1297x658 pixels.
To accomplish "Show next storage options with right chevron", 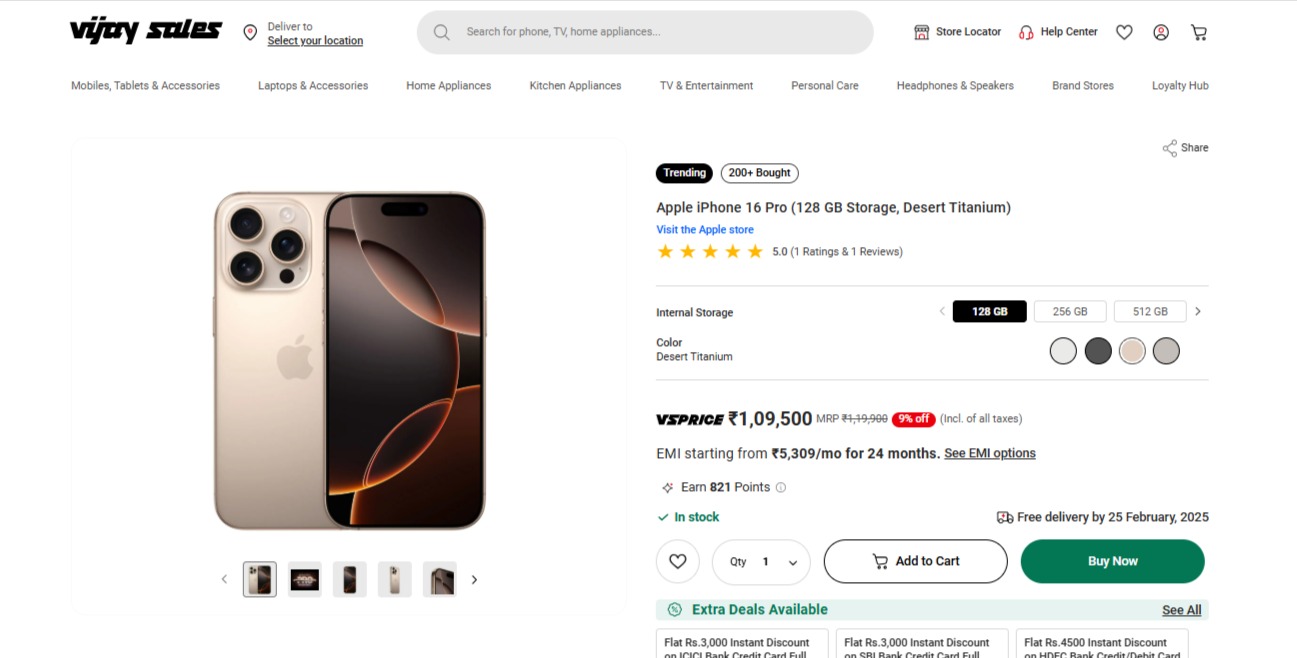I will click(x=1198, y=312).
